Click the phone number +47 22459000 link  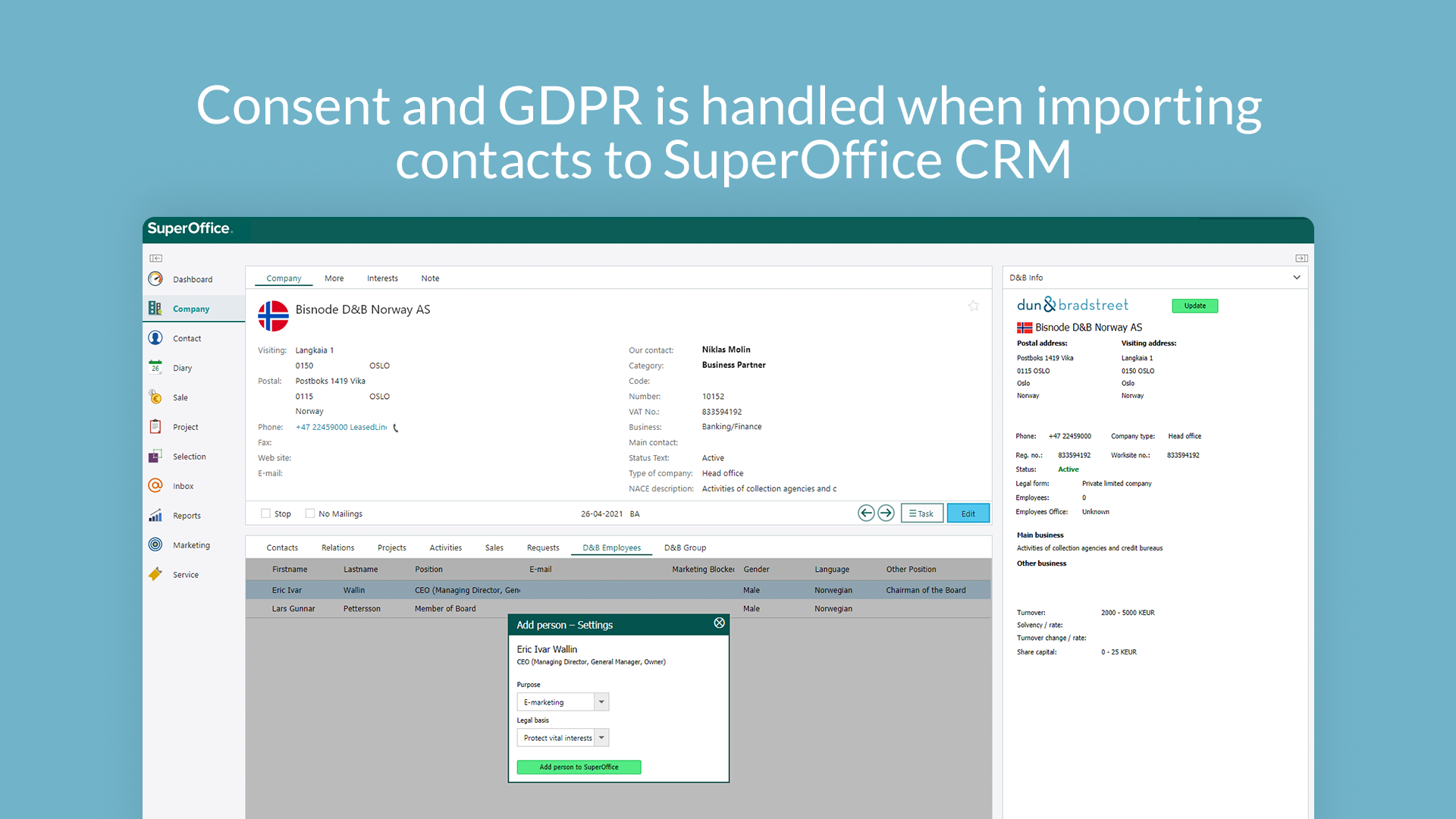pyautogui.click(x=341, y=427)
